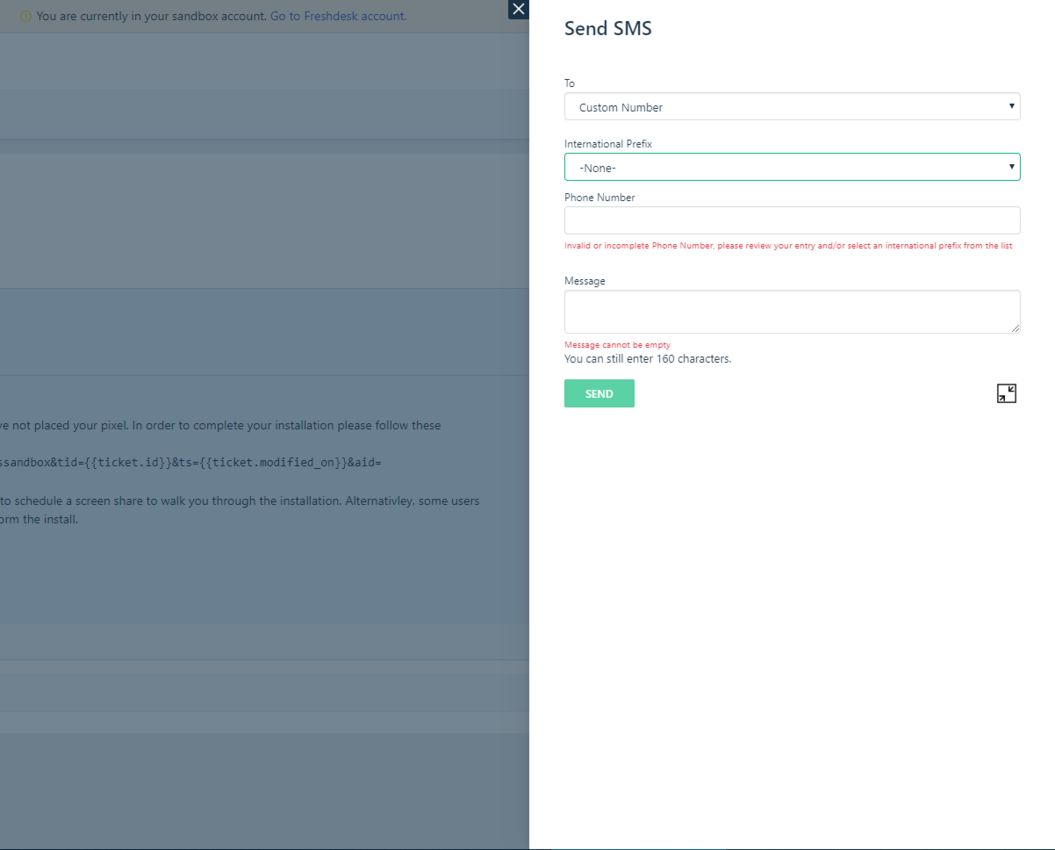Screen dimensions: 1055x850
Task: Open the To recipient dropdown
Action: click(792, 106)
